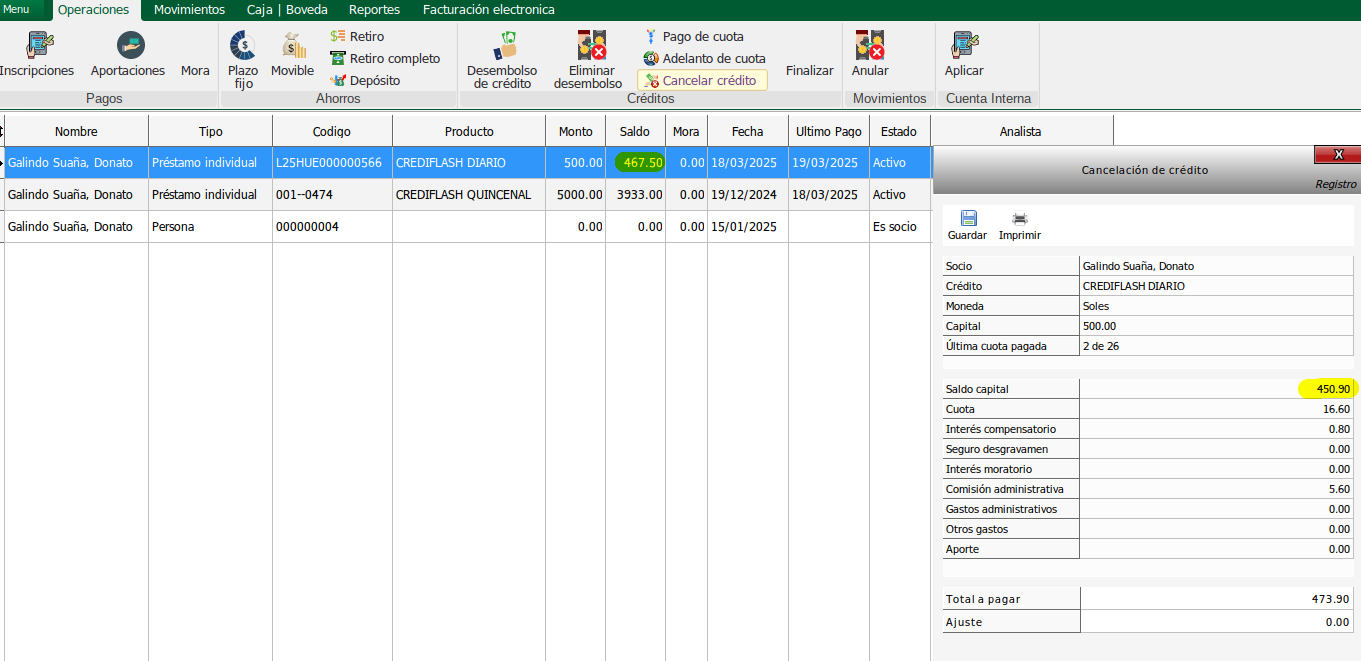Click Aplicar in Cuenta Interna
Viewport: 1361px width, 661px height.
point(964,46)
